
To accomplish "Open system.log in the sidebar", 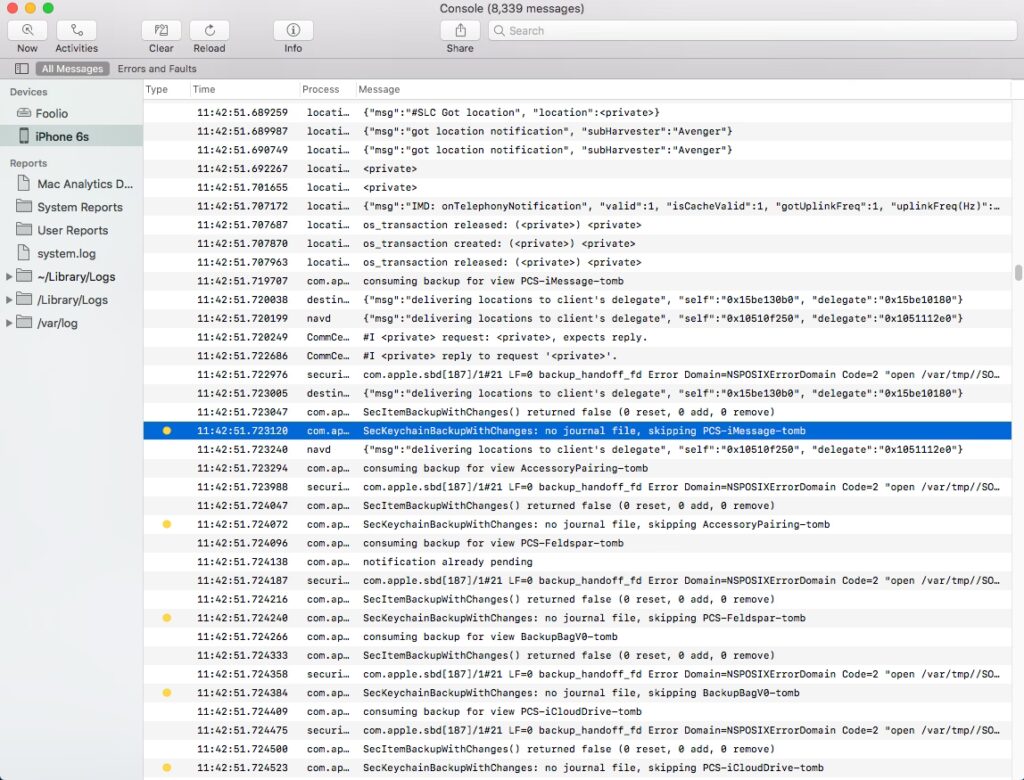I will [66, 254].
